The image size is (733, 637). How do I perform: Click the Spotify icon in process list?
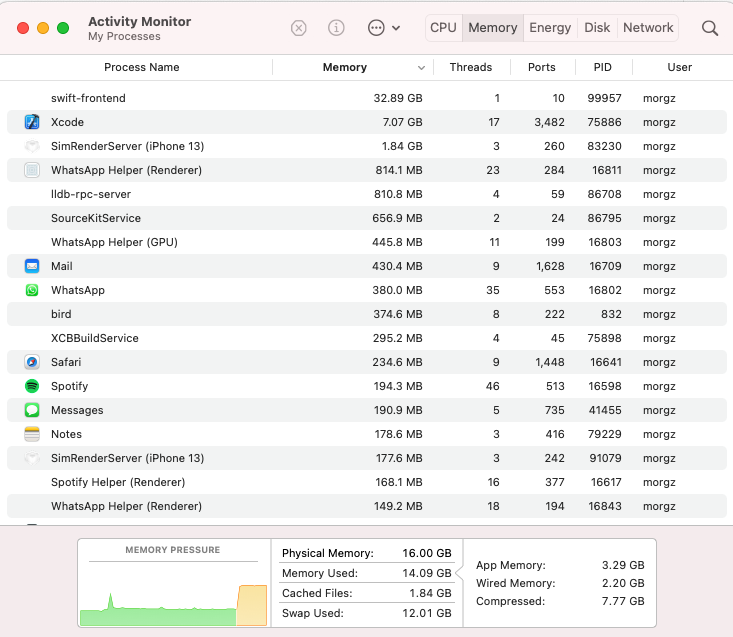click(x=32, y=386)
